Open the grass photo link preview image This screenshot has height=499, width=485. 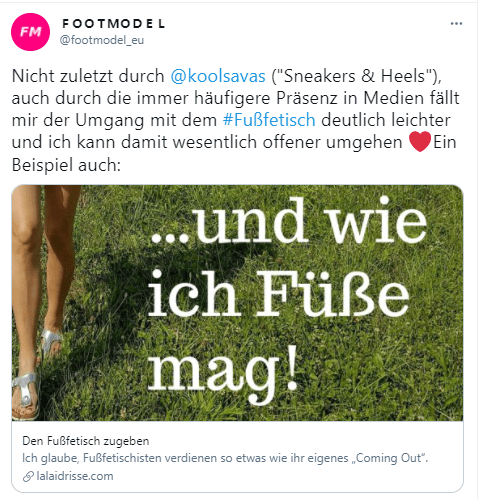pyautogui.click(x=237, y=303)
